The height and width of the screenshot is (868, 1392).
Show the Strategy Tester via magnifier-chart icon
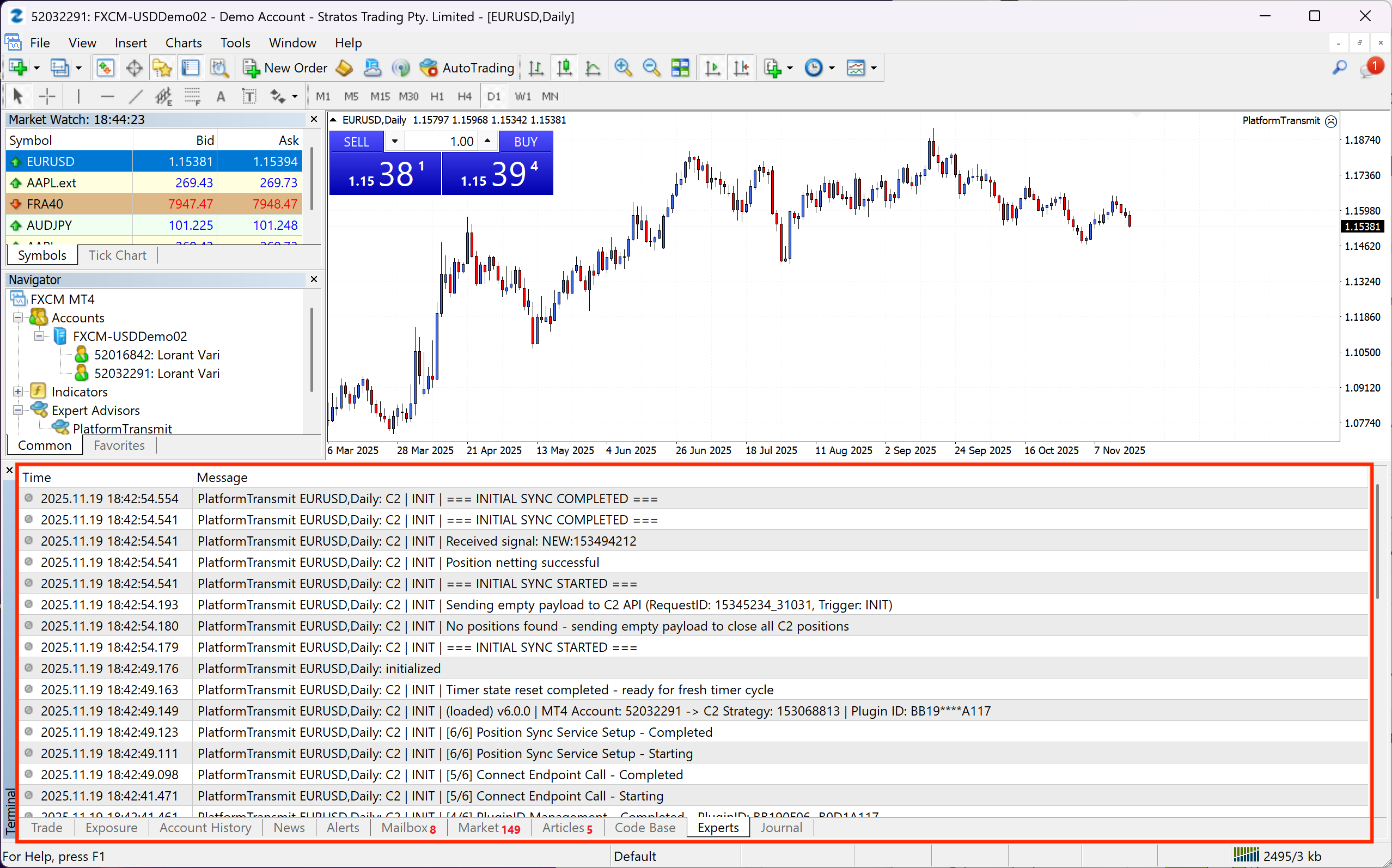(219, 68)
